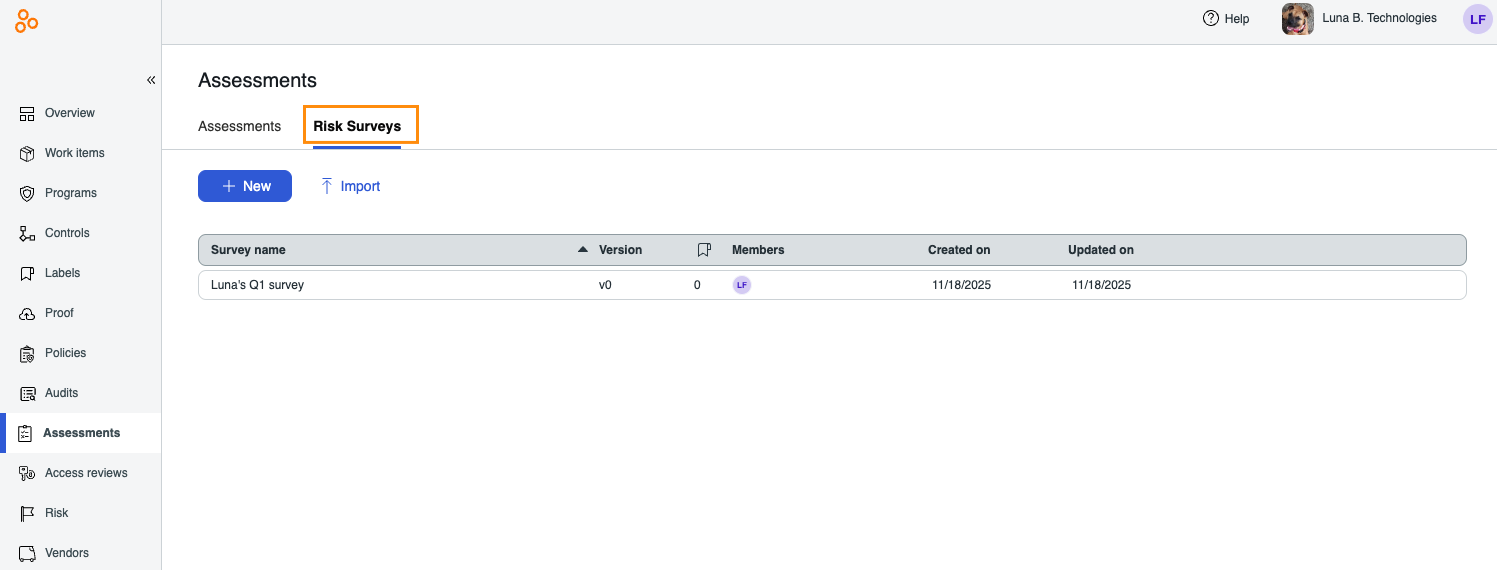Screen dimensions: 1497x570
Task: Click the Risk flag icon
Action: pyautogui.click(x=27, y=513)
